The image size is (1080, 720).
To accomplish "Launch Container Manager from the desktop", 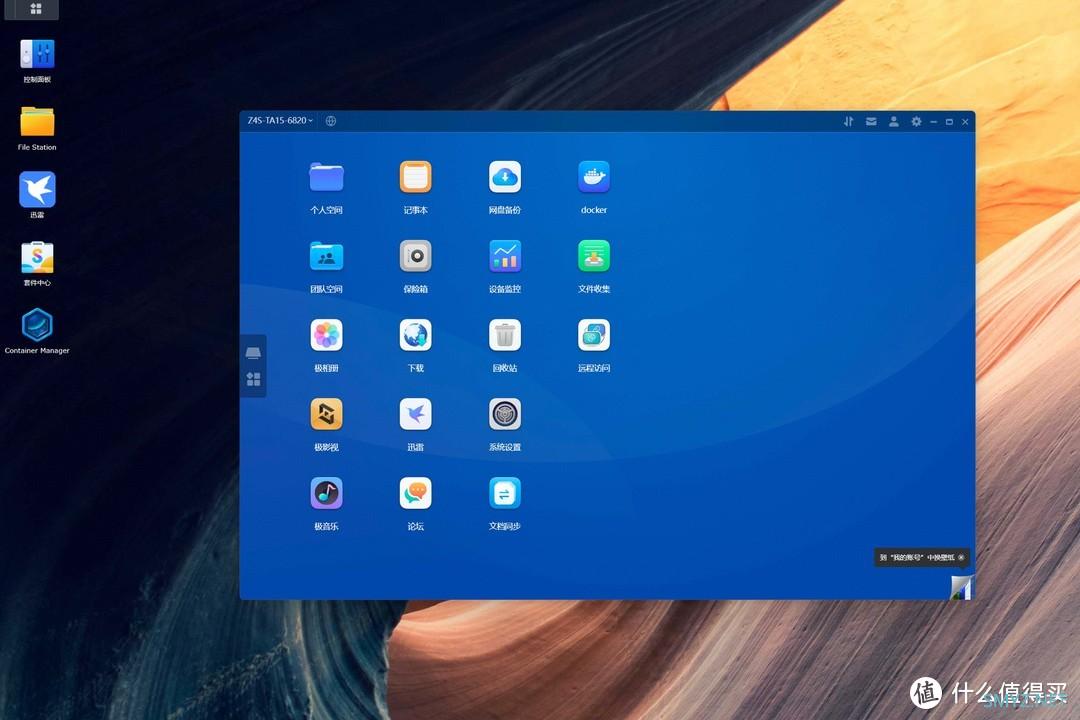I will (37, 325).
